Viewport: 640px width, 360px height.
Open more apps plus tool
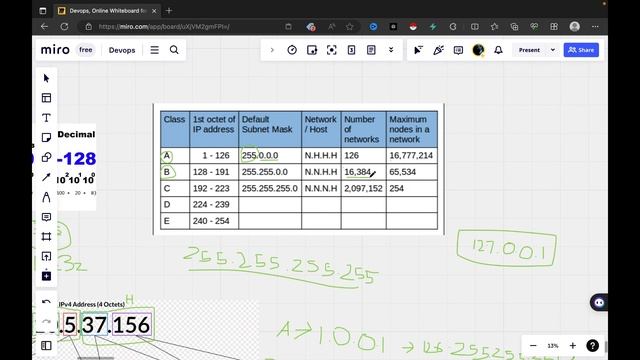(46, 276)
